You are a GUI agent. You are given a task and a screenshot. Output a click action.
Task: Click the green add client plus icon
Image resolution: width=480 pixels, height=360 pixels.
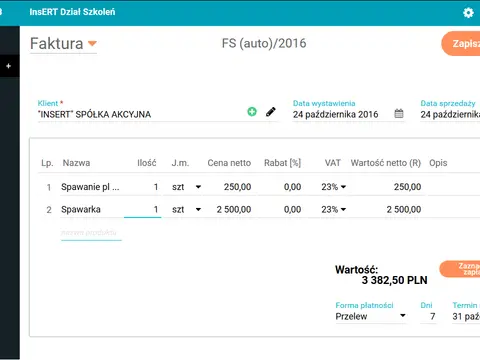coord(252,112)
